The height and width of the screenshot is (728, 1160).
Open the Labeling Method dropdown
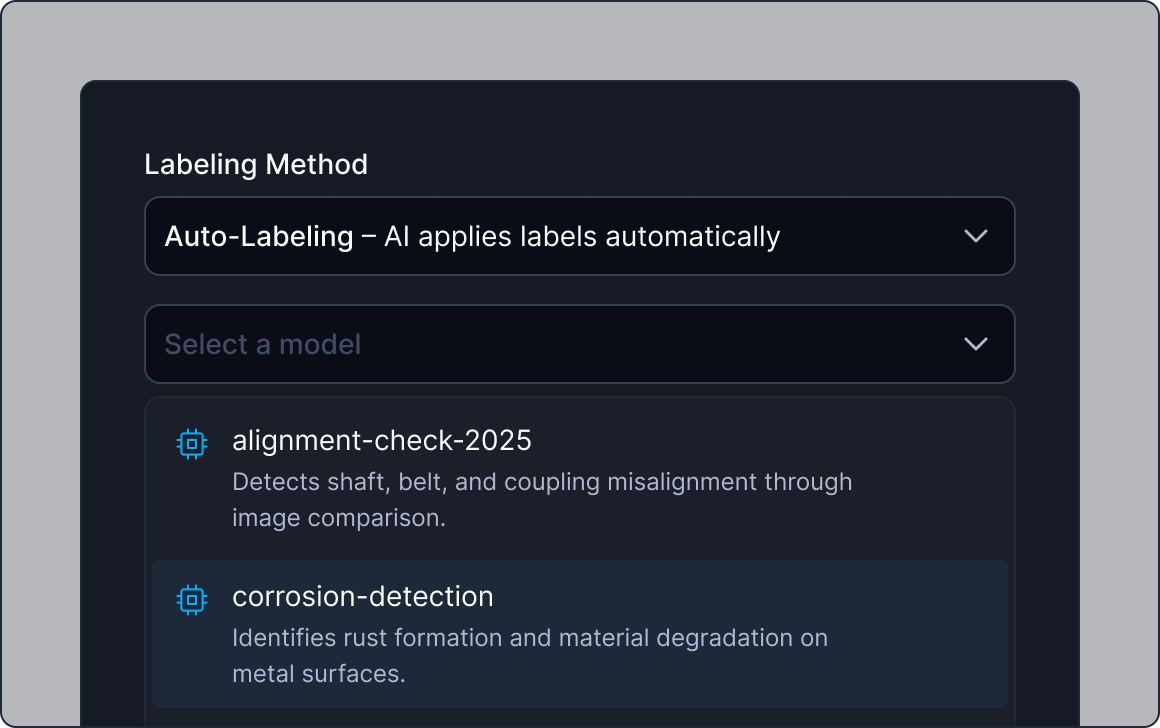click(x=580, y=236)
